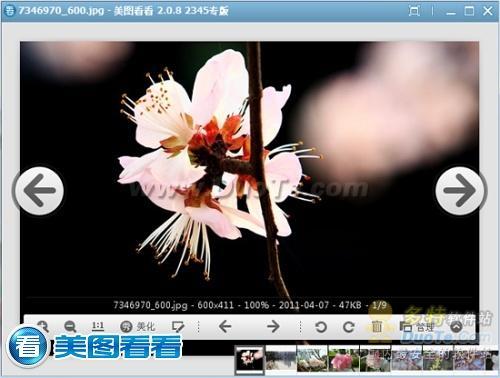The image size is (500, 378).
Task: Click the edit/annotate pencil icon
Action: point(178,327)
